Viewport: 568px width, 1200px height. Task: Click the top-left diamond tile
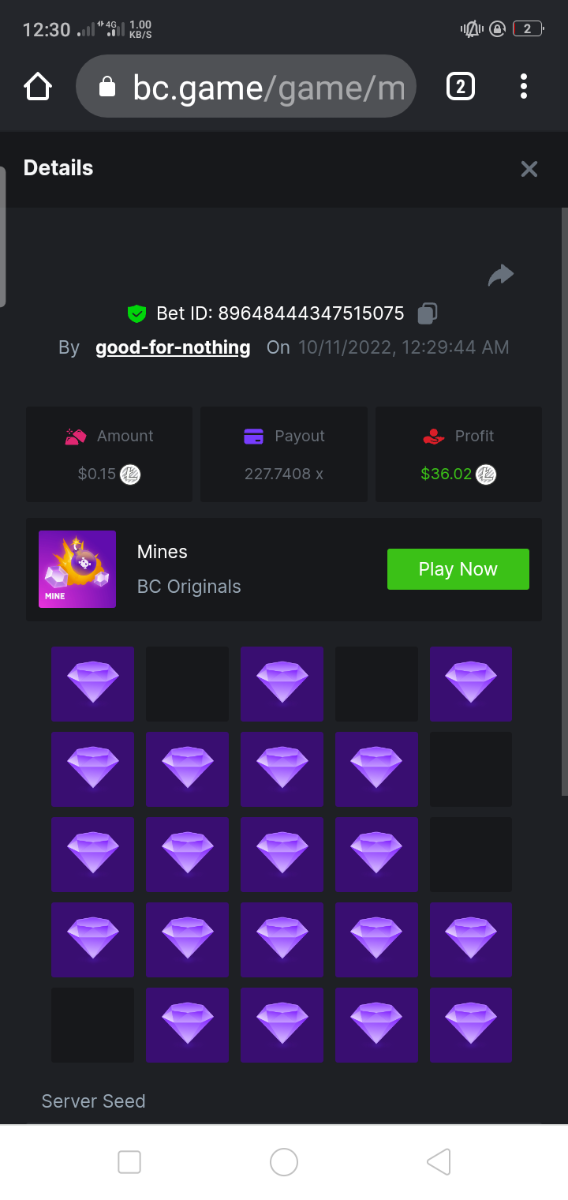(93, 684)
